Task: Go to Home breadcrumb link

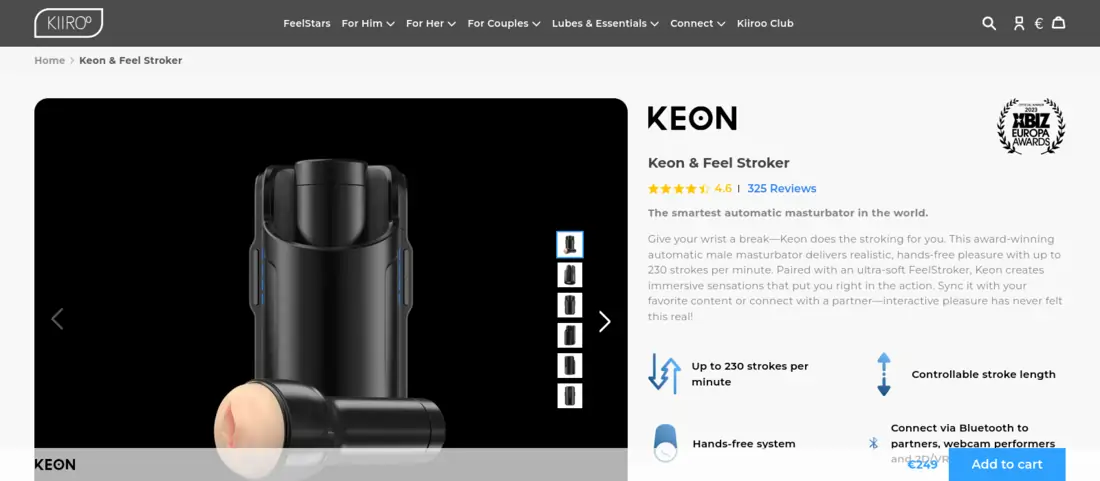Action: 49,60
